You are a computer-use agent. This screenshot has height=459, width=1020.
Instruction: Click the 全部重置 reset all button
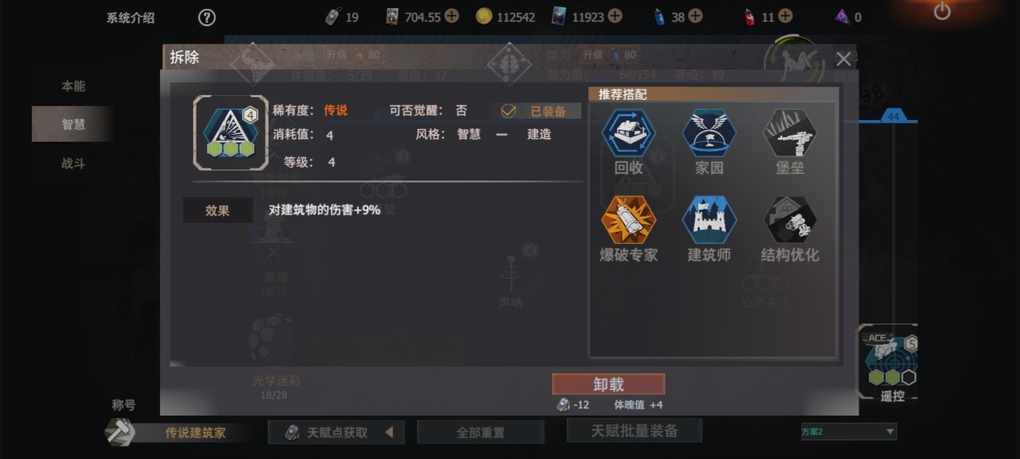pyautogui.click(x=480, y=432)
